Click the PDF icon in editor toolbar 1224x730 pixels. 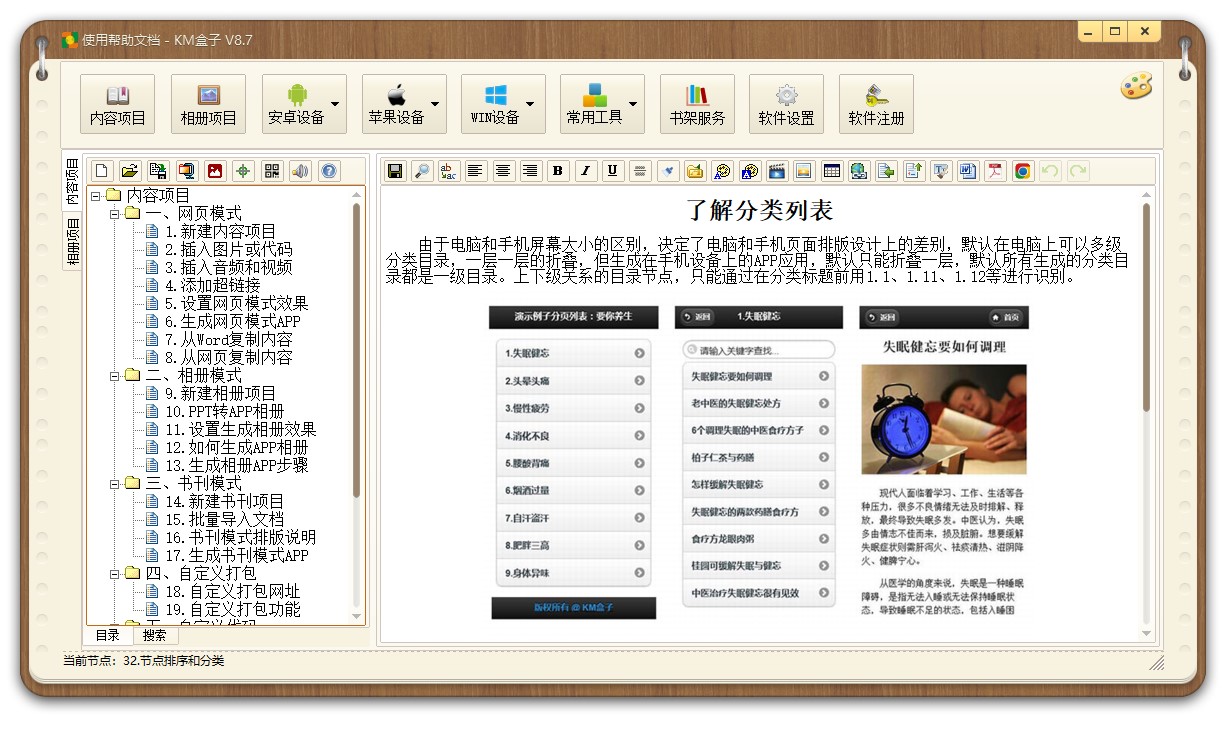(x=995, y=171)
